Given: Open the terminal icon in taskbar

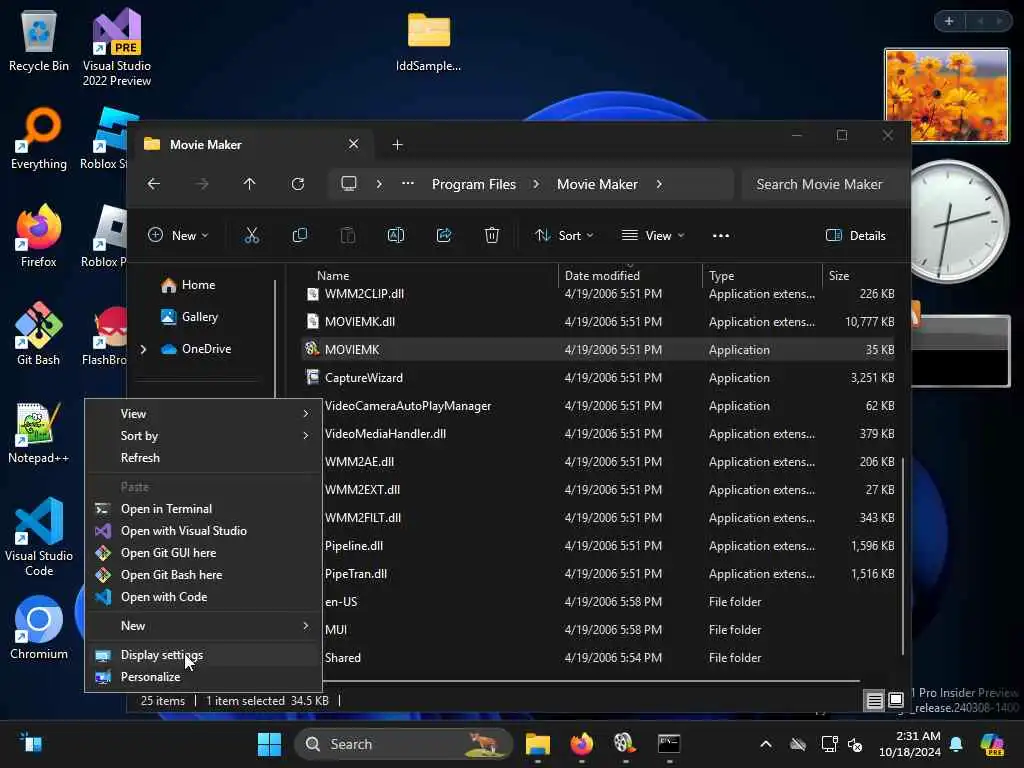Looking at the screenshot, I should coord(669,744).
